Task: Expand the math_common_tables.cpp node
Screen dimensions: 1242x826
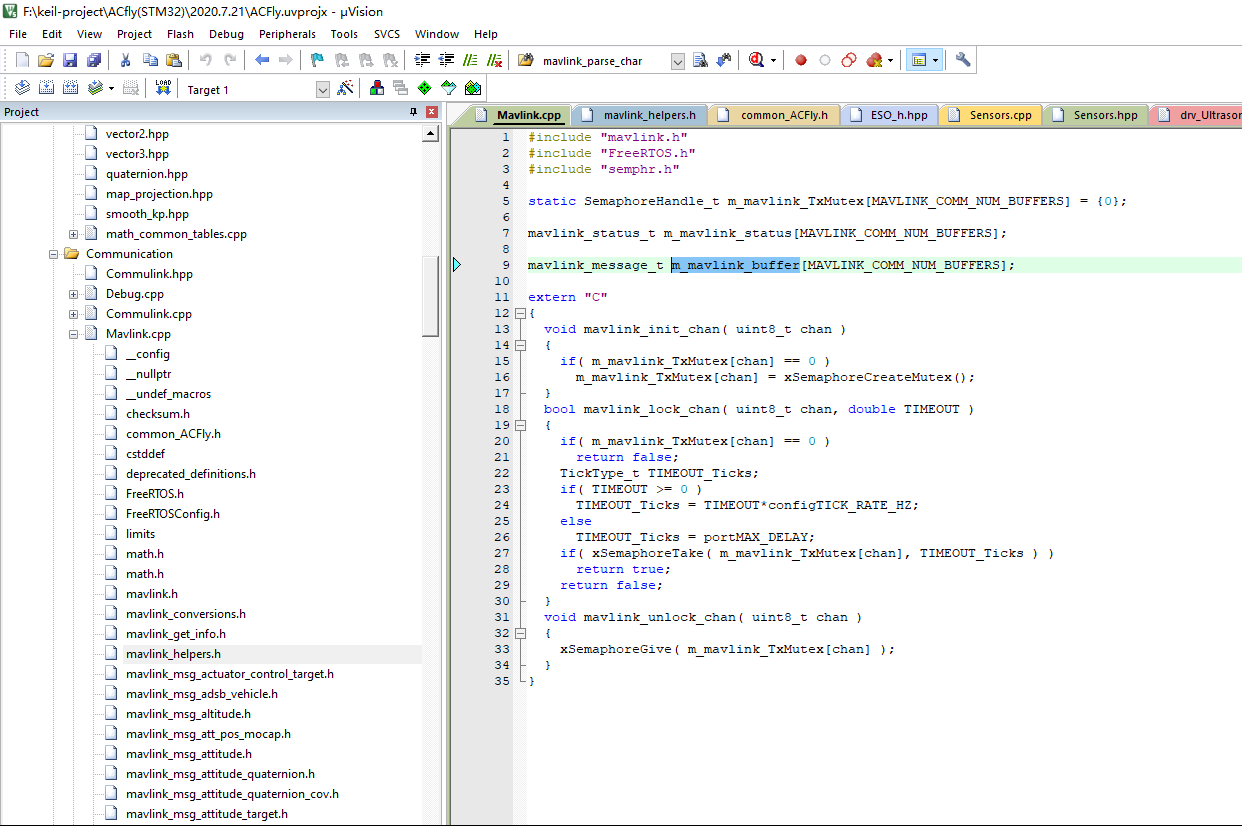Action: (74, 234)
